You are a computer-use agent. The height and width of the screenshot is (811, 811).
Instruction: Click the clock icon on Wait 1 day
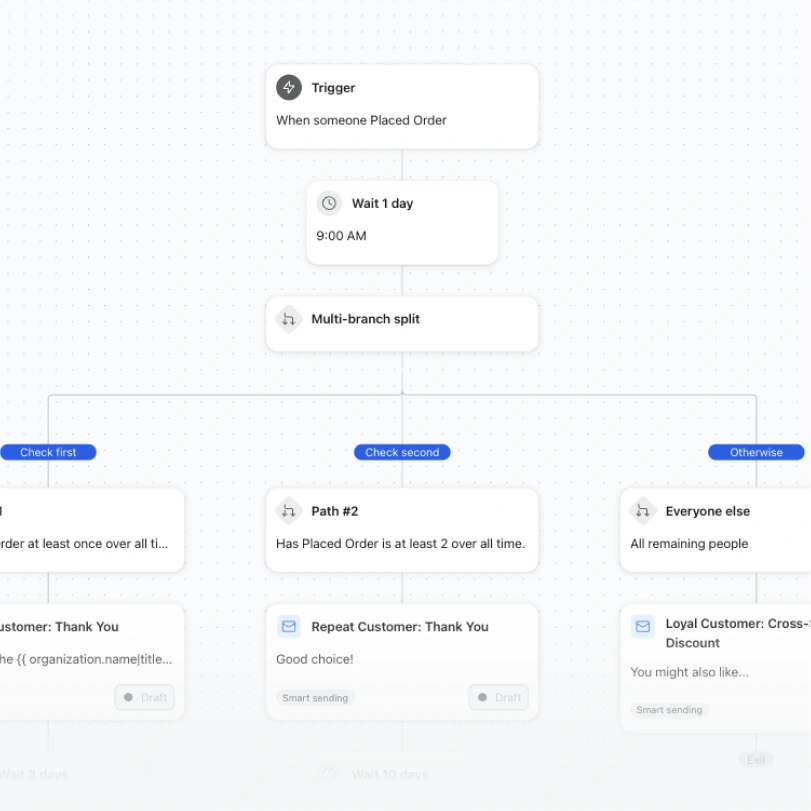(x=329, y=203)
